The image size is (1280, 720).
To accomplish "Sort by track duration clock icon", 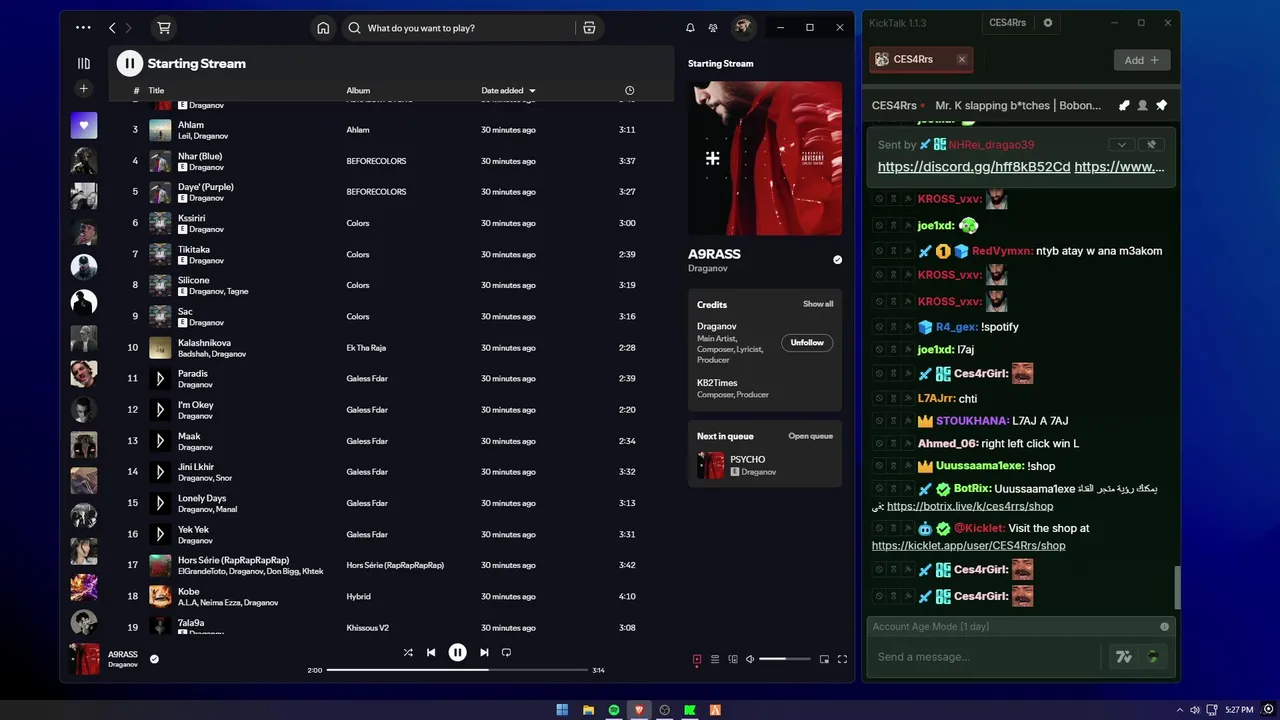I will [x=629, y=90].
